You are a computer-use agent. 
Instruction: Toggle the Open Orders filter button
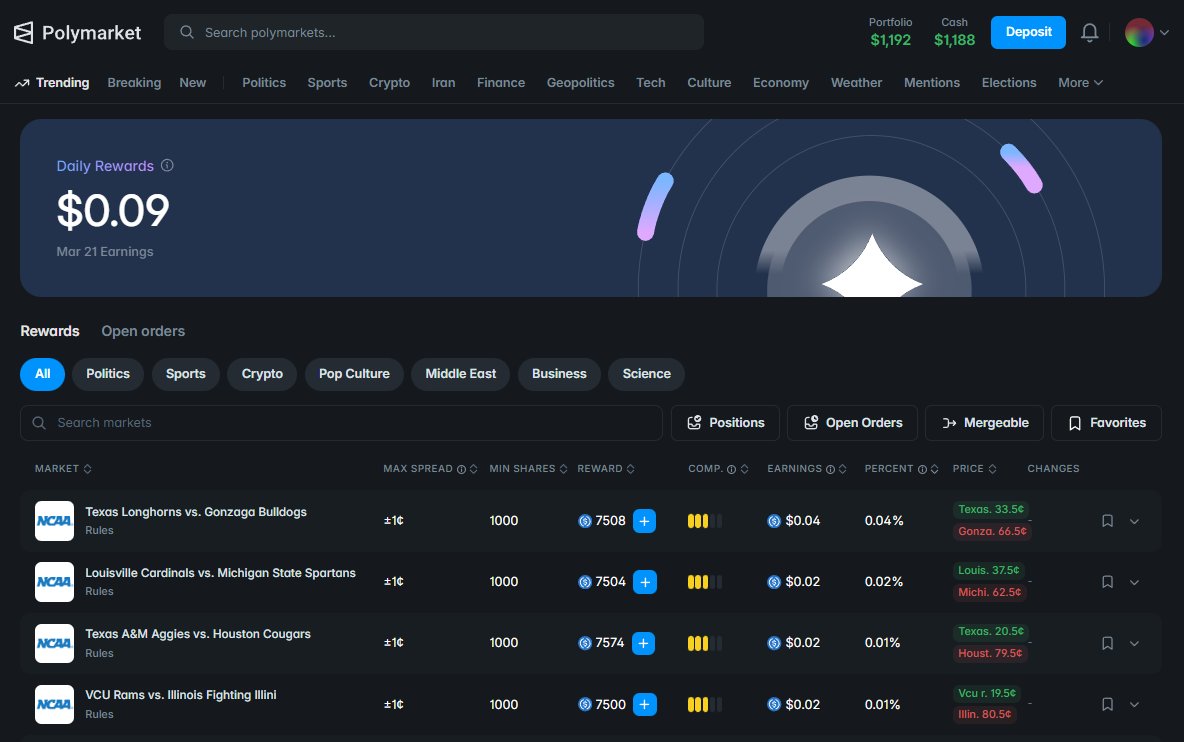[853, 423]
